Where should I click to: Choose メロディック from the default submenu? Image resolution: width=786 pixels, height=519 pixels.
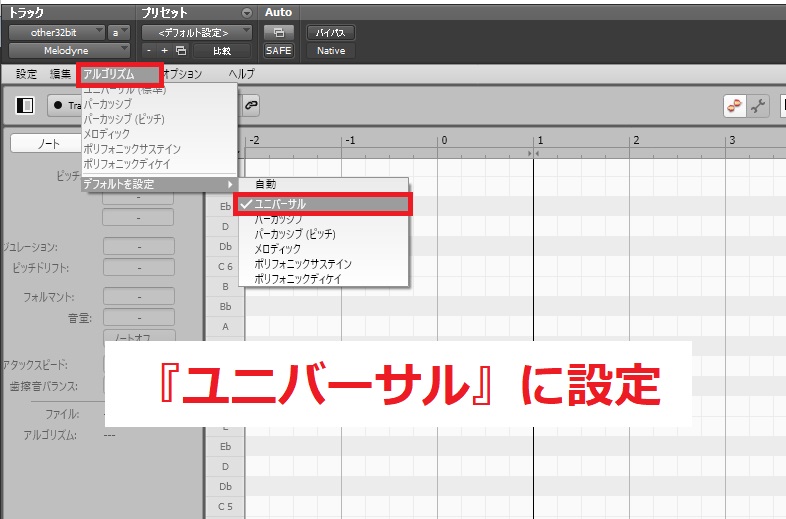click(277, 248)
